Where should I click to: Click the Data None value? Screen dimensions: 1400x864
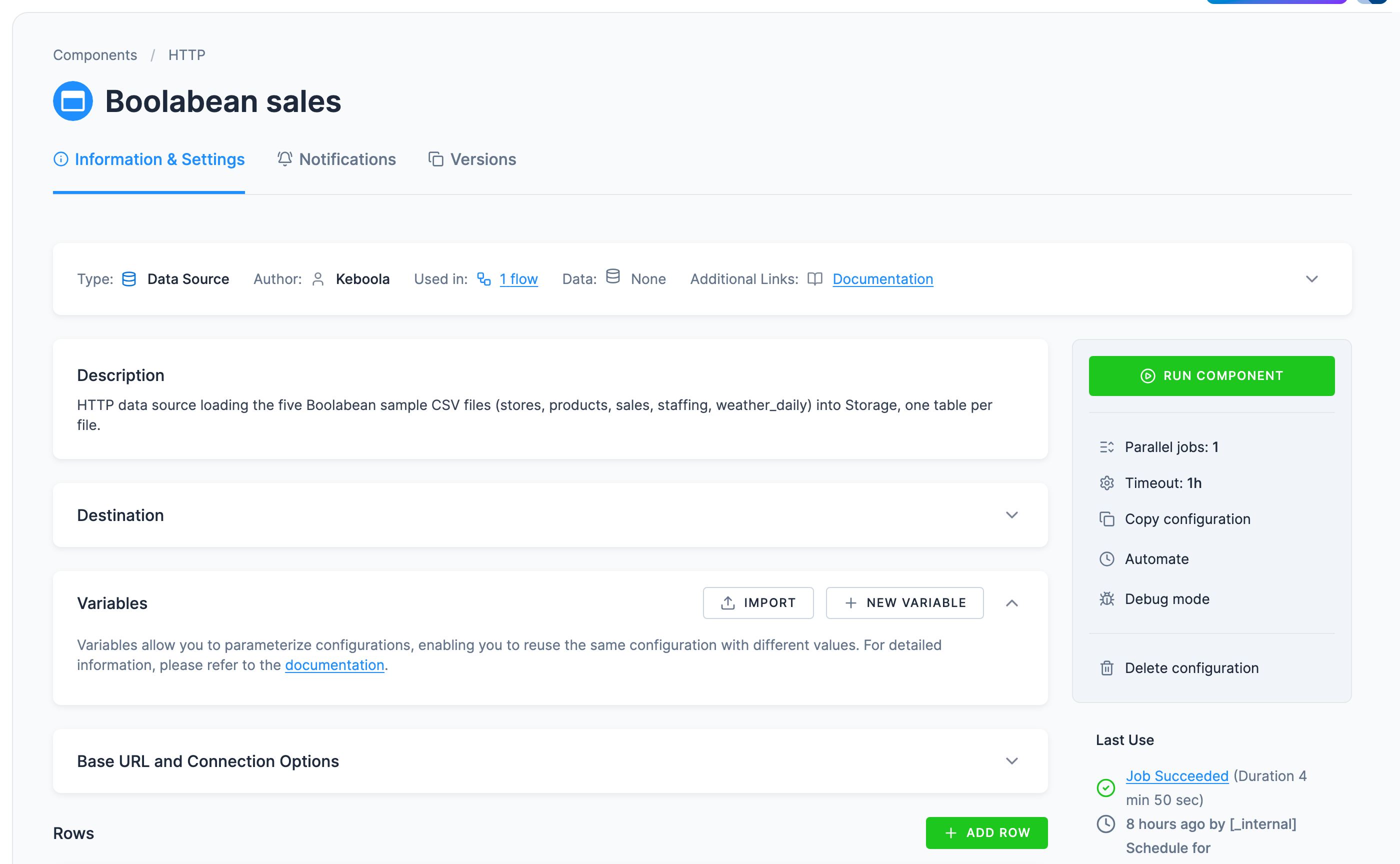point(648,279)
